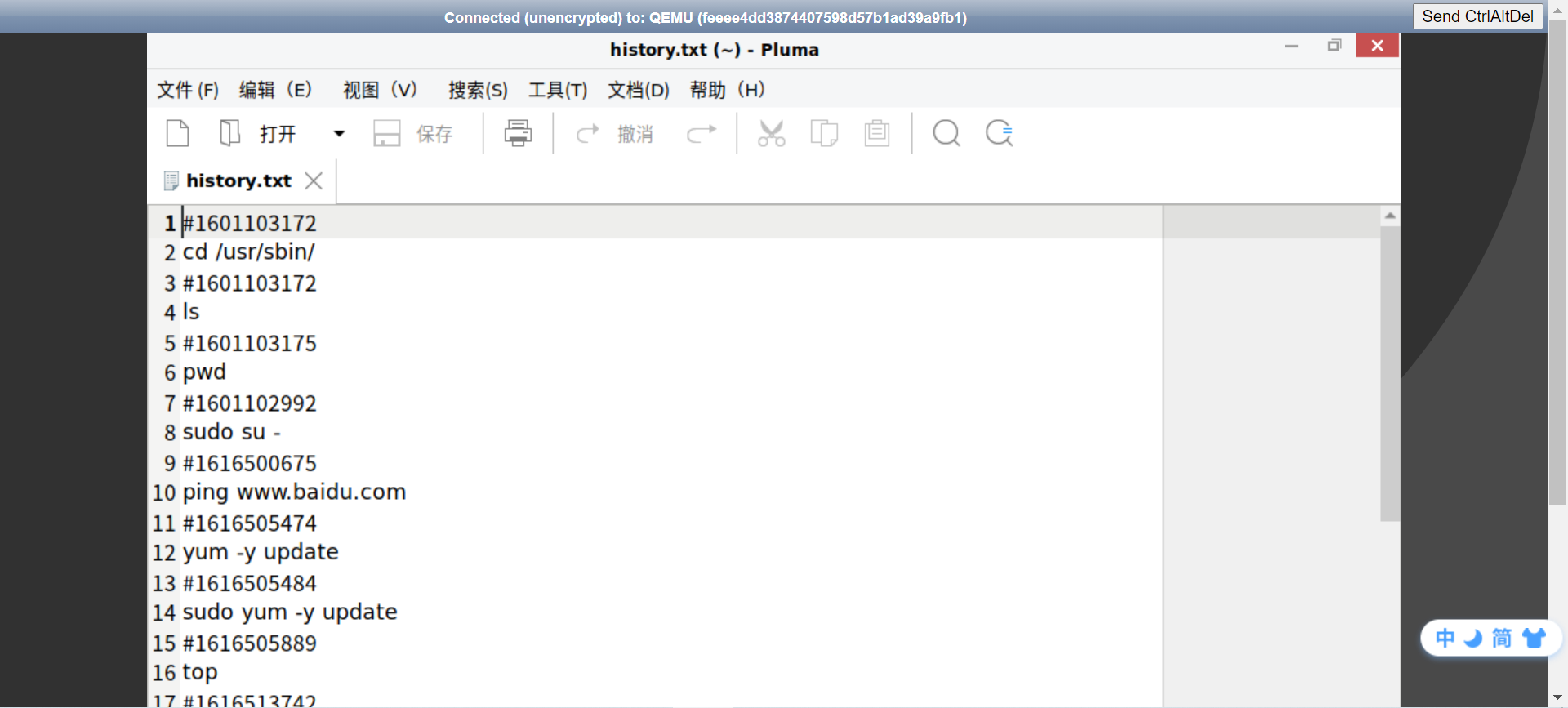The image size is (1568, 708).
Task: Click the 'pwd' line
Action: (x=204, y=372)
